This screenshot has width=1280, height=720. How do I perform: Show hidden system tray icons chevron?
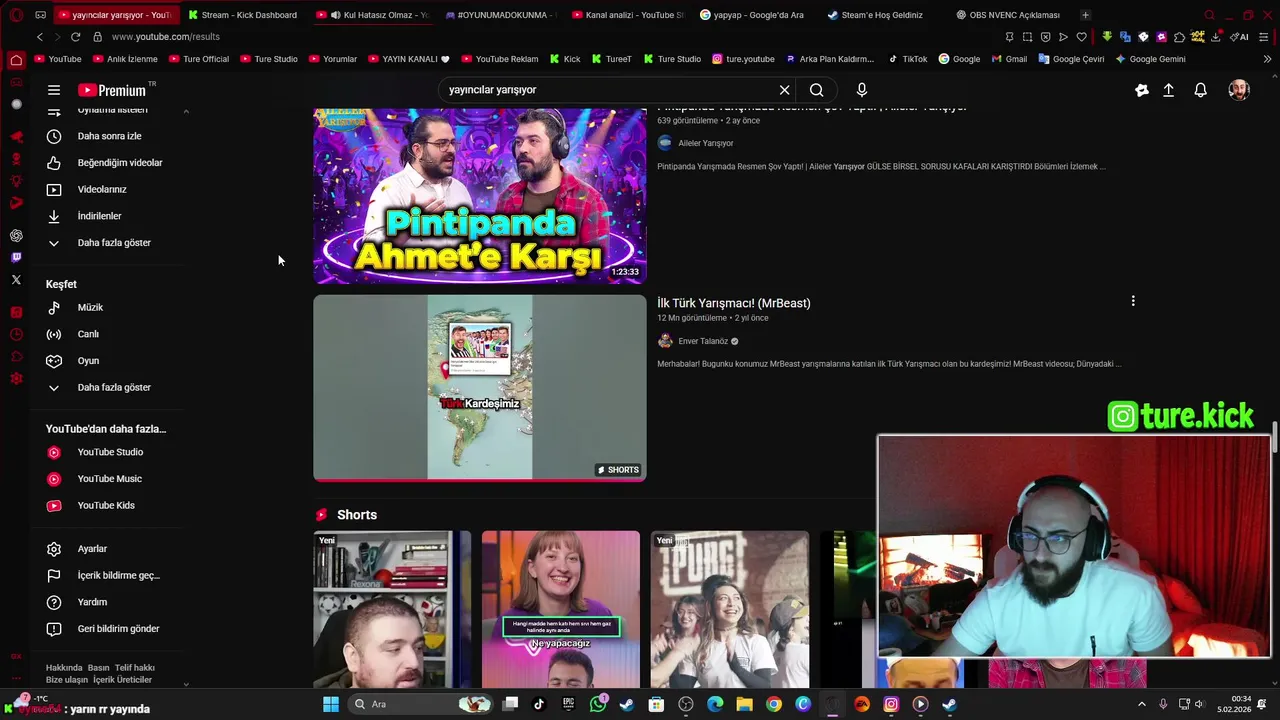point(1142,704)
